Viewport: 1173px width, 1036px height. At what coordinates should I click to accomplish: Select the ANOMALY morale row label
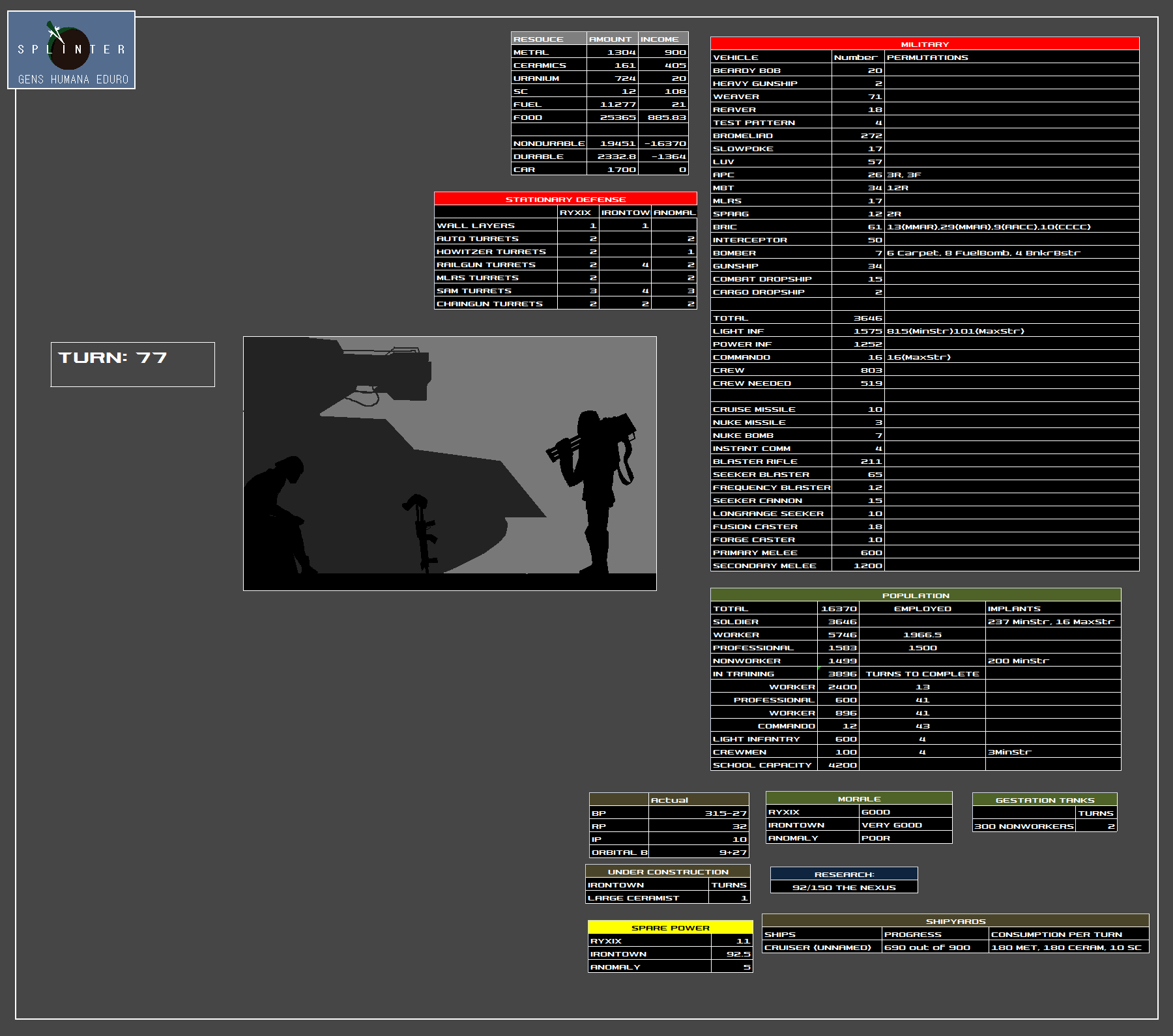click(x=793, y=839)
